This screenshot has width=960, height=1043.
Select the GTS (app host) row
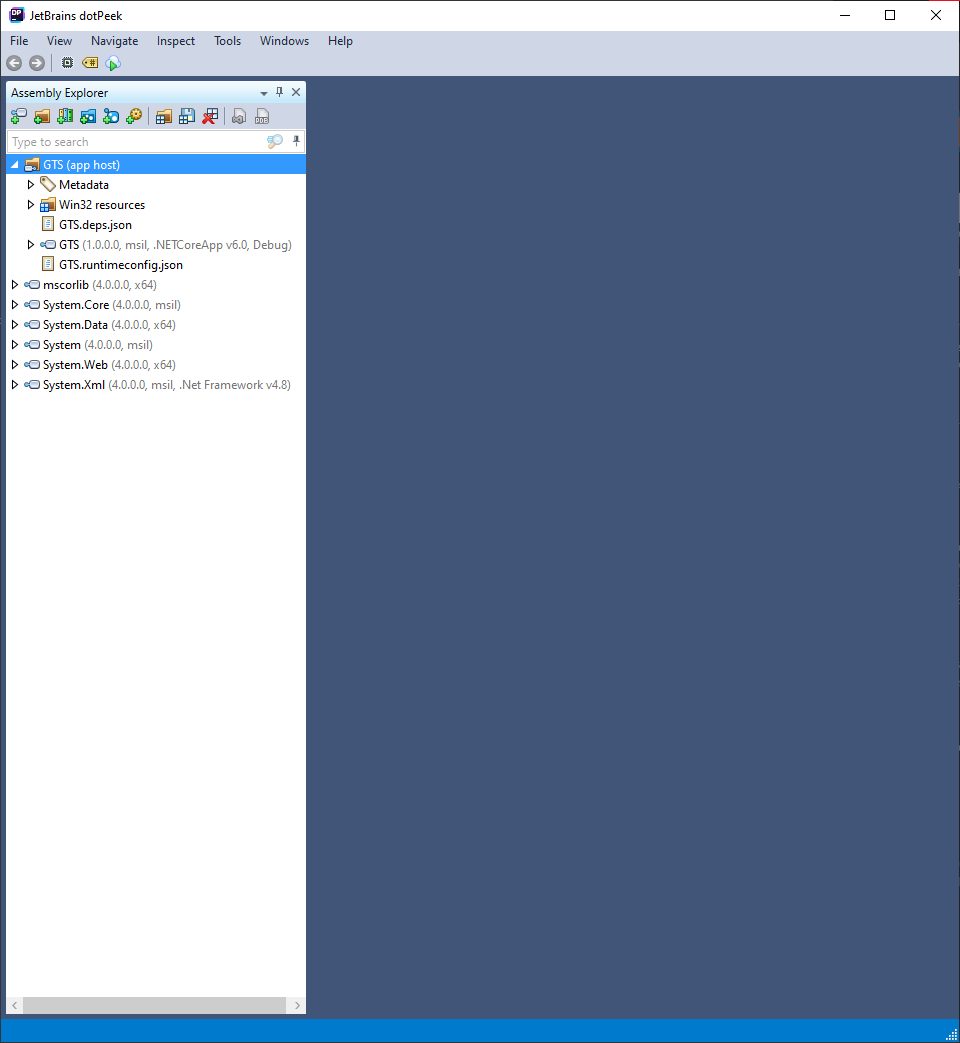click(x=156, y=165)
